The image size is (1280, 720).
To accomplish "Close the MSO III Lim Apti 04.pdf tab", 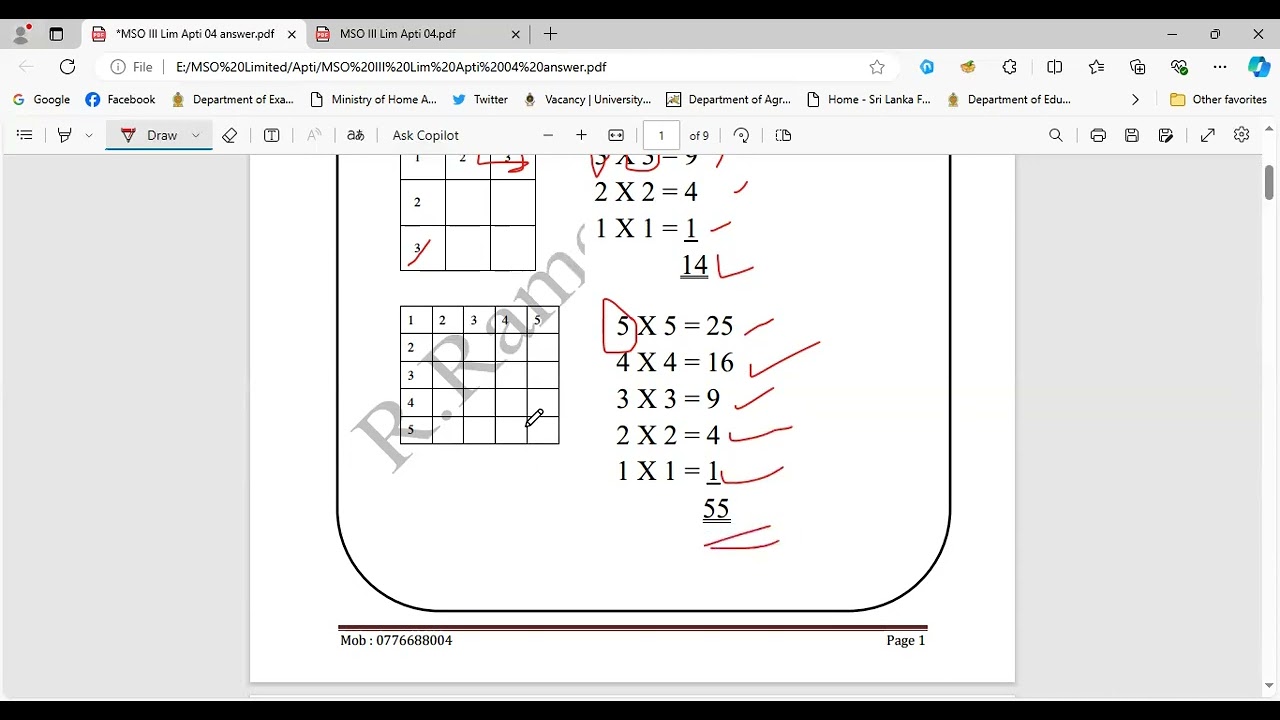I will (515, 34).
